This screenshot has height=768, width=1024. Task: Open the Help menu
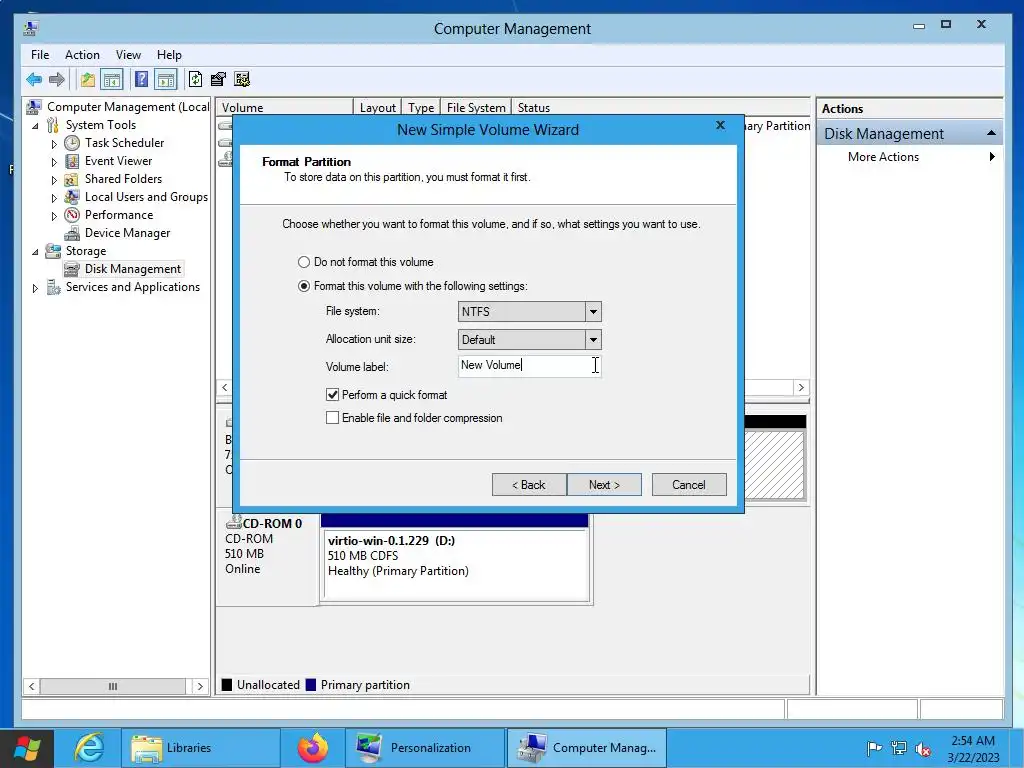point(169,55)
